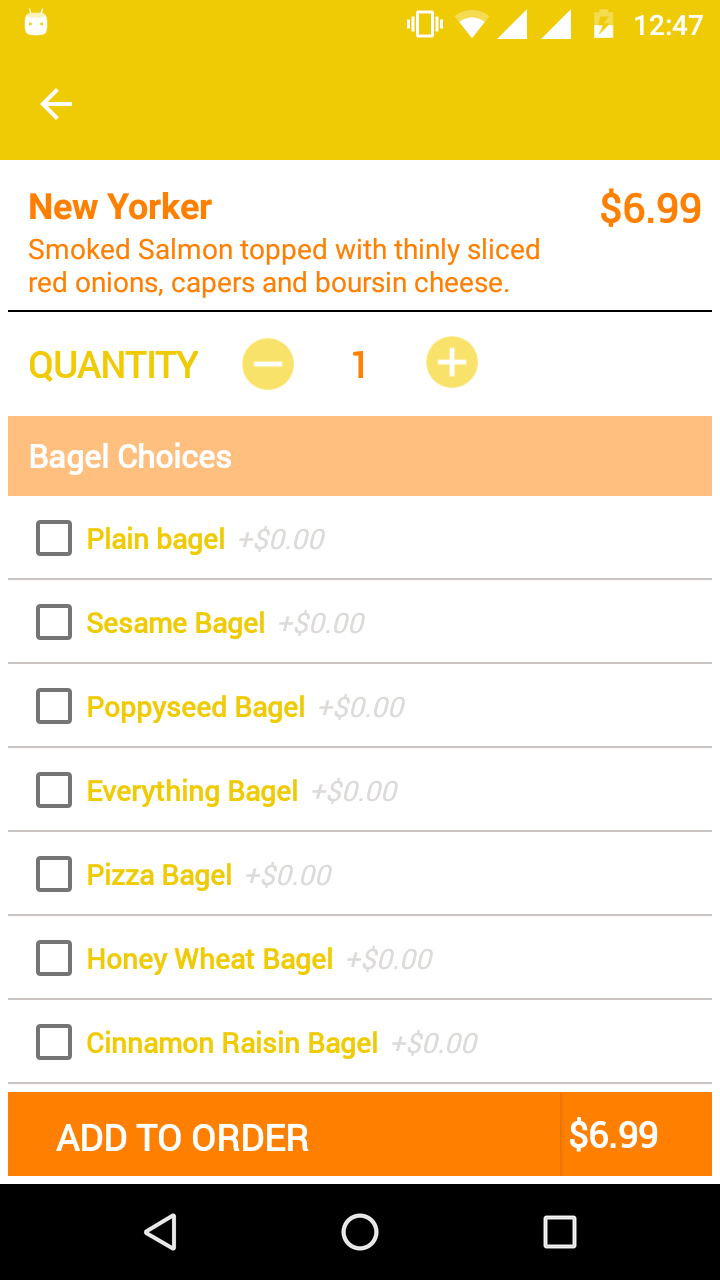Check the Plain bagel checkbox

[x=54, y=539]
